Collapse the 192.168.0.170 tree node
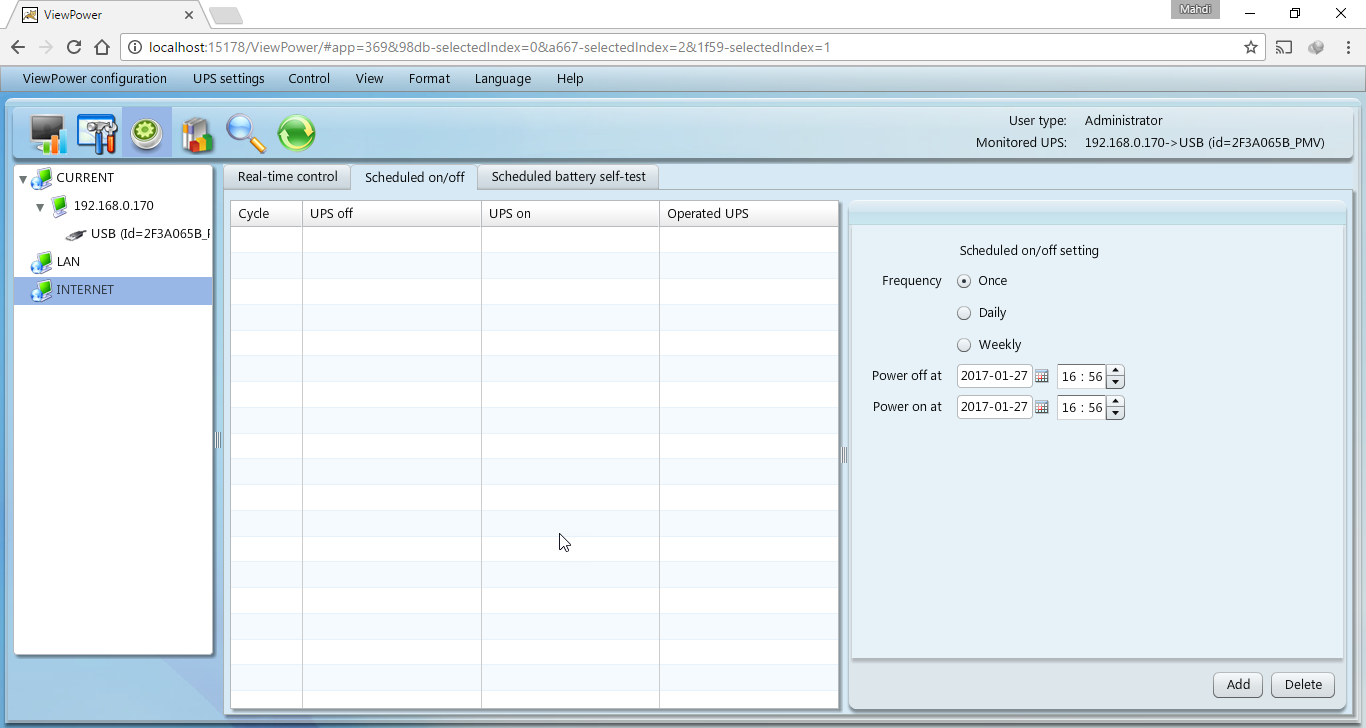The height and width of the screenshot is (728, 1366). [x=40, y=207]
